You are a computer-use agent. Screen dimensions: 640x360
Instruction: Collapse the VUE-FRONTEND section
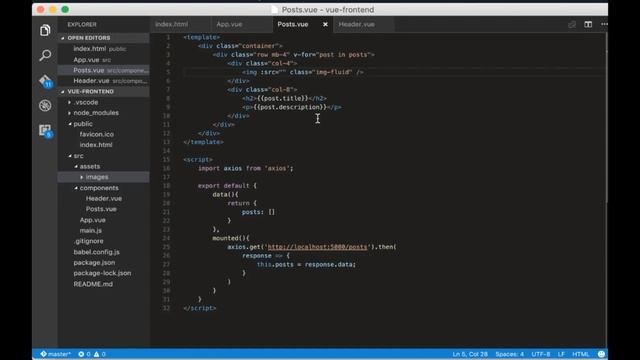(x=104, y=91)
